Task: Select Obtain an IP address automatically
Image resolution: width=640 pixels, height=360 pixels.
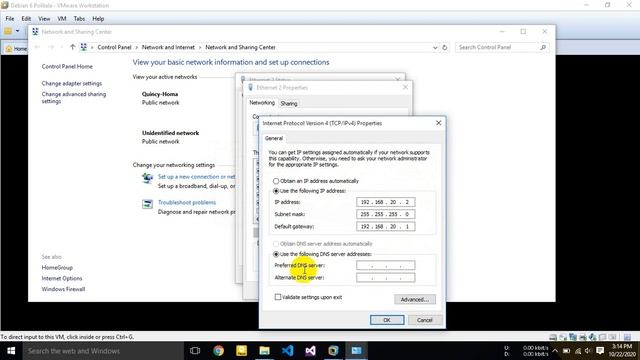Action: [x=276, y=181]
